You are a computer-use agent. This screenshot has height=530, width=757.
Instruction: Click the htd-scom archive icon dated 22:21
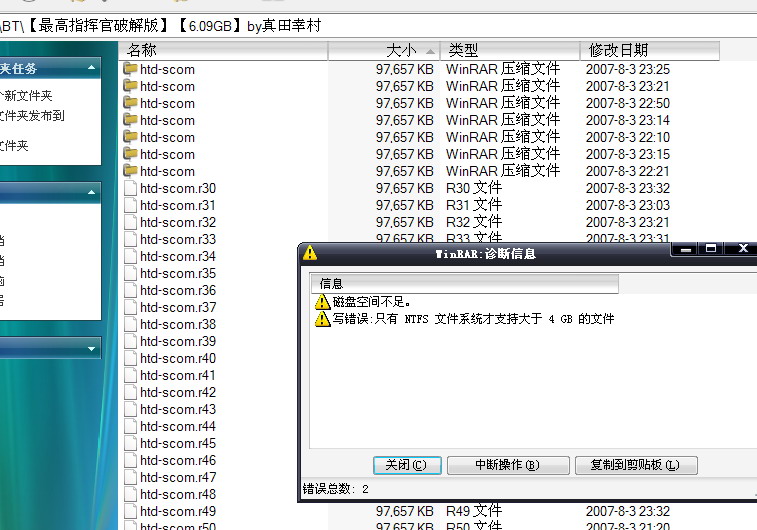tap(130, 170)
